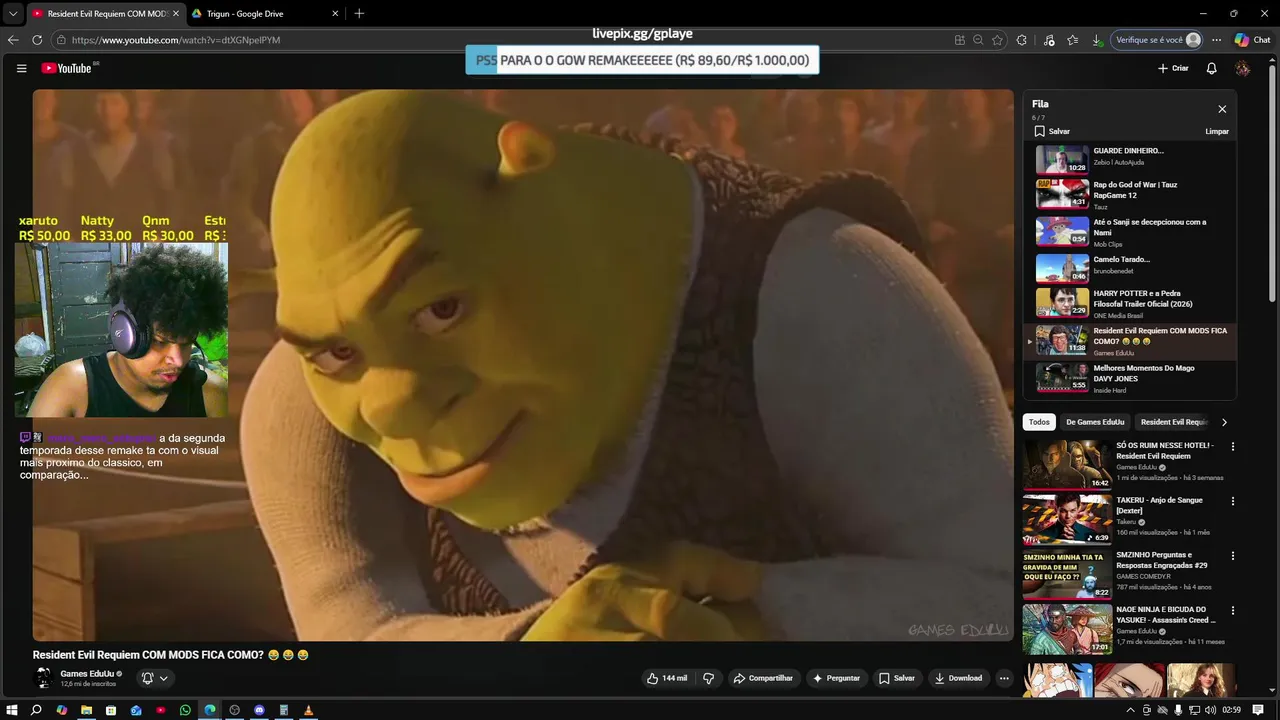Play HARRY POTTER e a Pedra Filosofal trailer
The width and height of the screenshot is (1280, 720).
point(1130,303)
